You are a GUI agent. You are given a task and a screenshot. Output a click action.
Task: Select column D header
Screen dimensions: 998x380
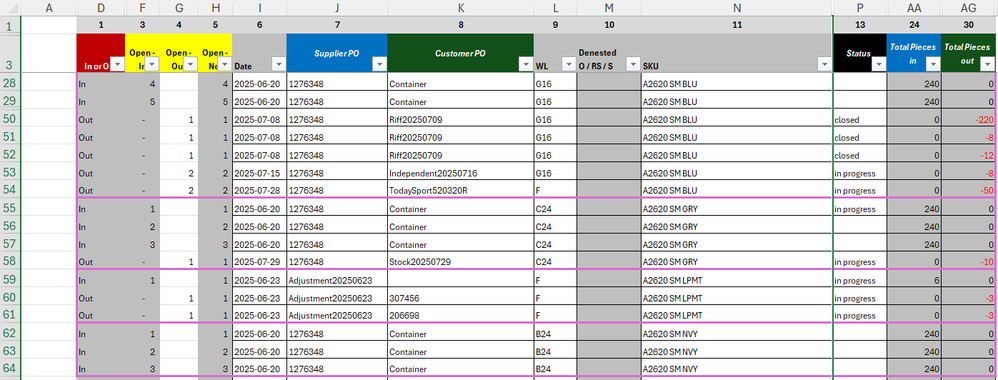101,8
